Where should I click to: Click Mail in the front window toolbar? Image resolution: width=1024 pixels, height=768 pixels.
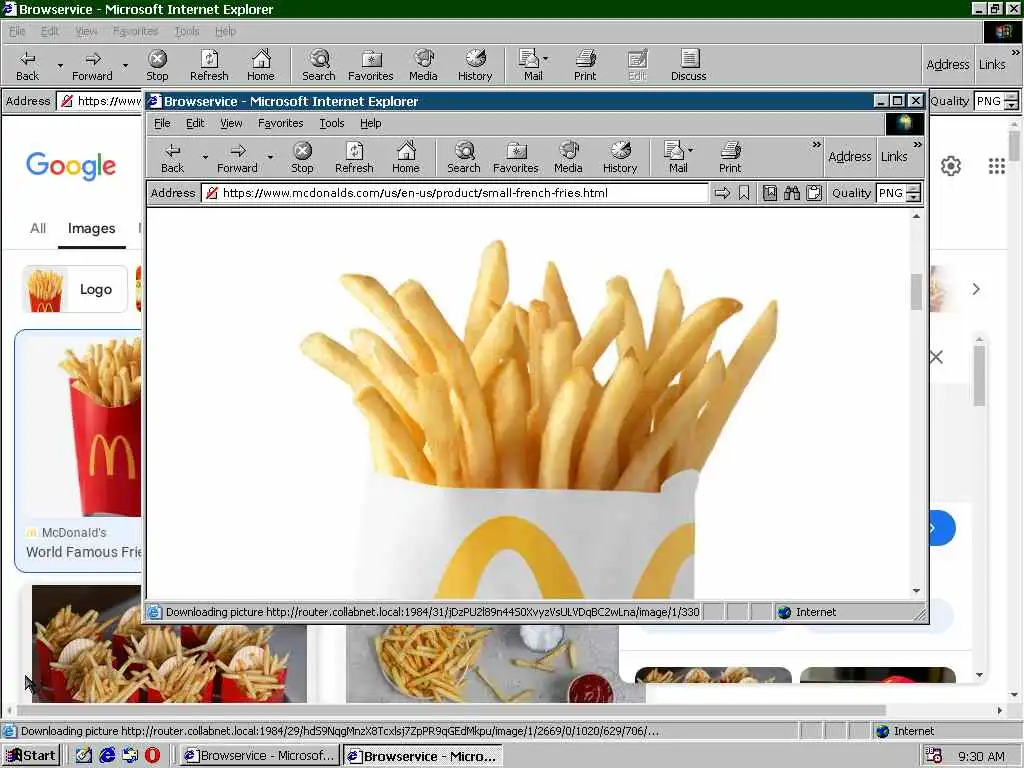[x=675, y=158]
